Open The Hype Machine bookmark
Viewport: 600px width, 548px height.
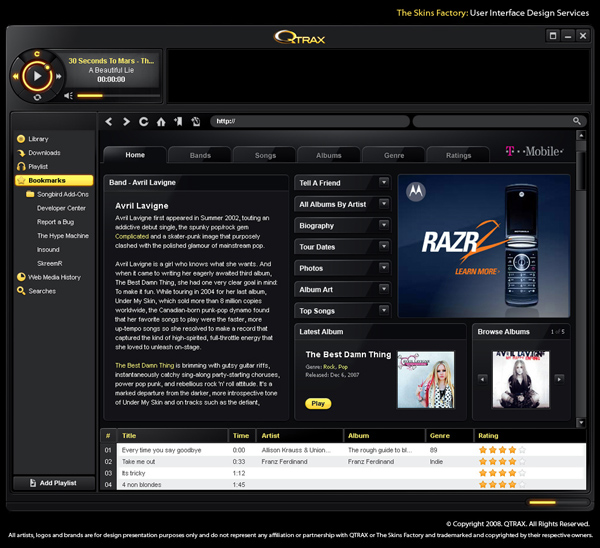(63, 236)
